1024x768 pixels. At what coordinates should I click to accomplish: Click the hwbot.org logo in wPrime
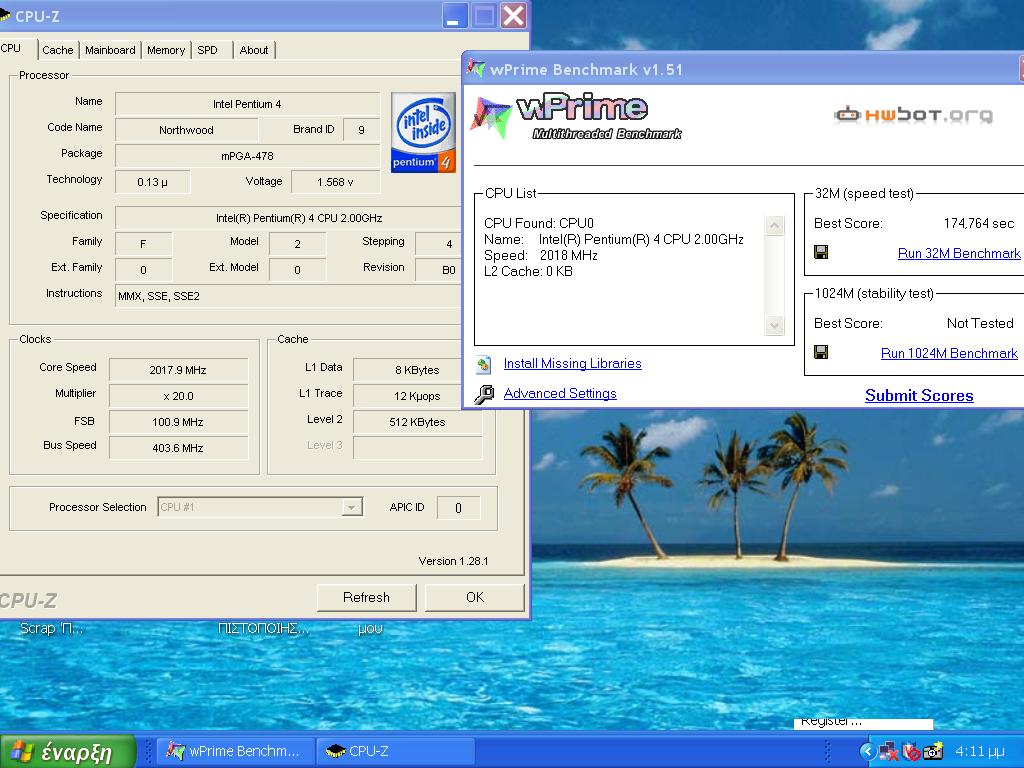click(913, 115)
